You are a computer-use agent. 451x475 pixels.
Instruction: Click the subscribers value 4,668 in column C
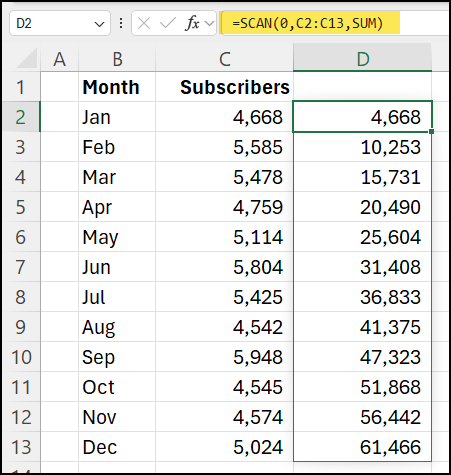pos(224,117)
